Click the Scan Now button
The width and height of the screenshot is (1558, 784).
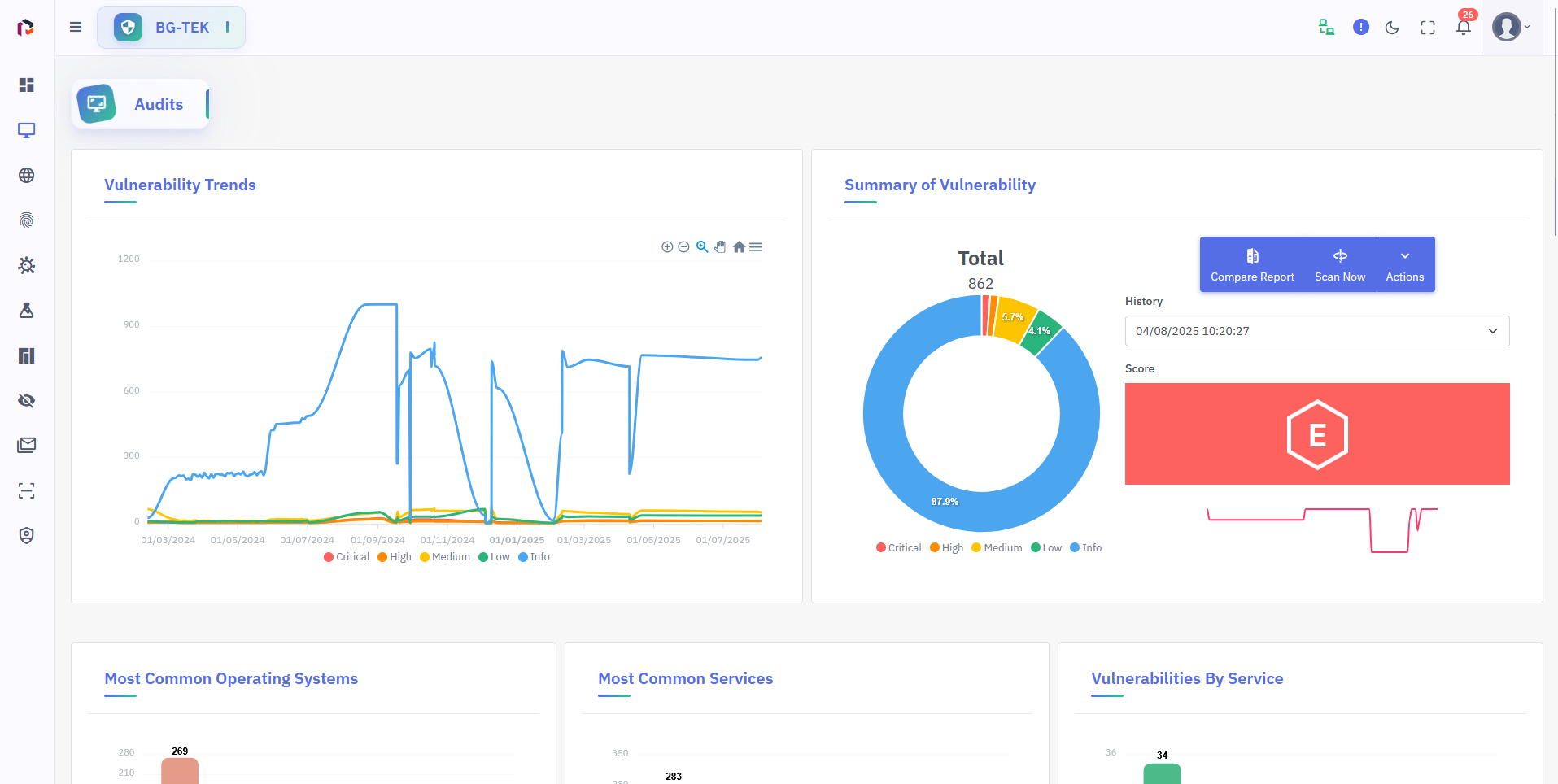(1340, 265)
